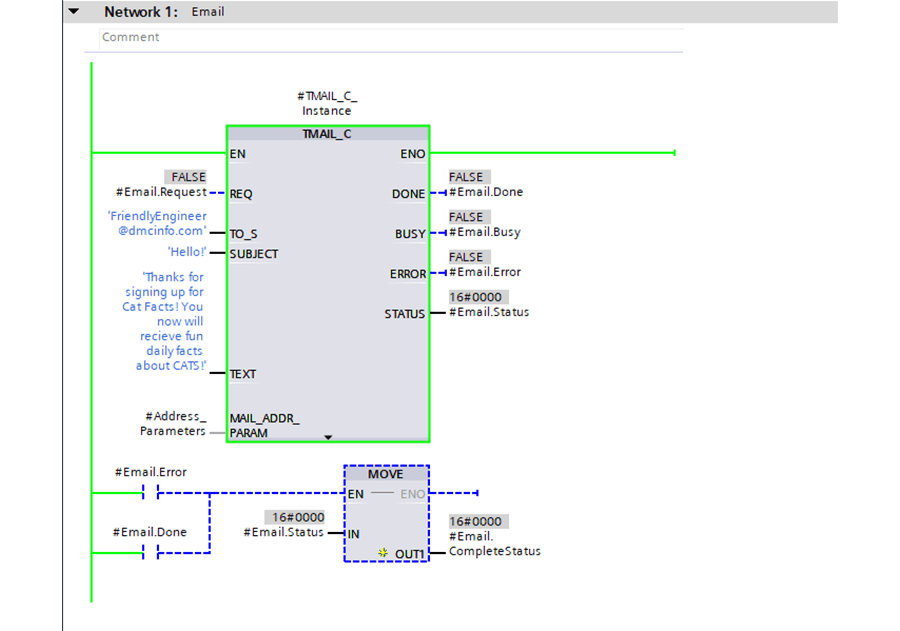Select #Email.Error output on ERROR pin
The width and height of the screenshot is (900, 631).
pos(485,272)
